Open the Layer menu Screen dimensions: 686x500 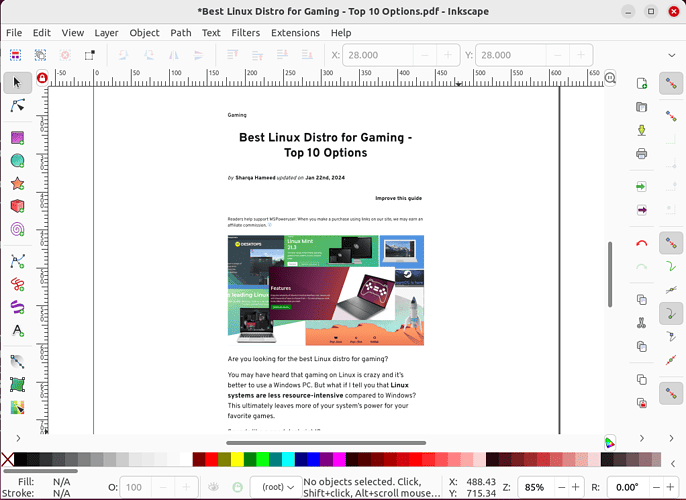tap(106, 33)
